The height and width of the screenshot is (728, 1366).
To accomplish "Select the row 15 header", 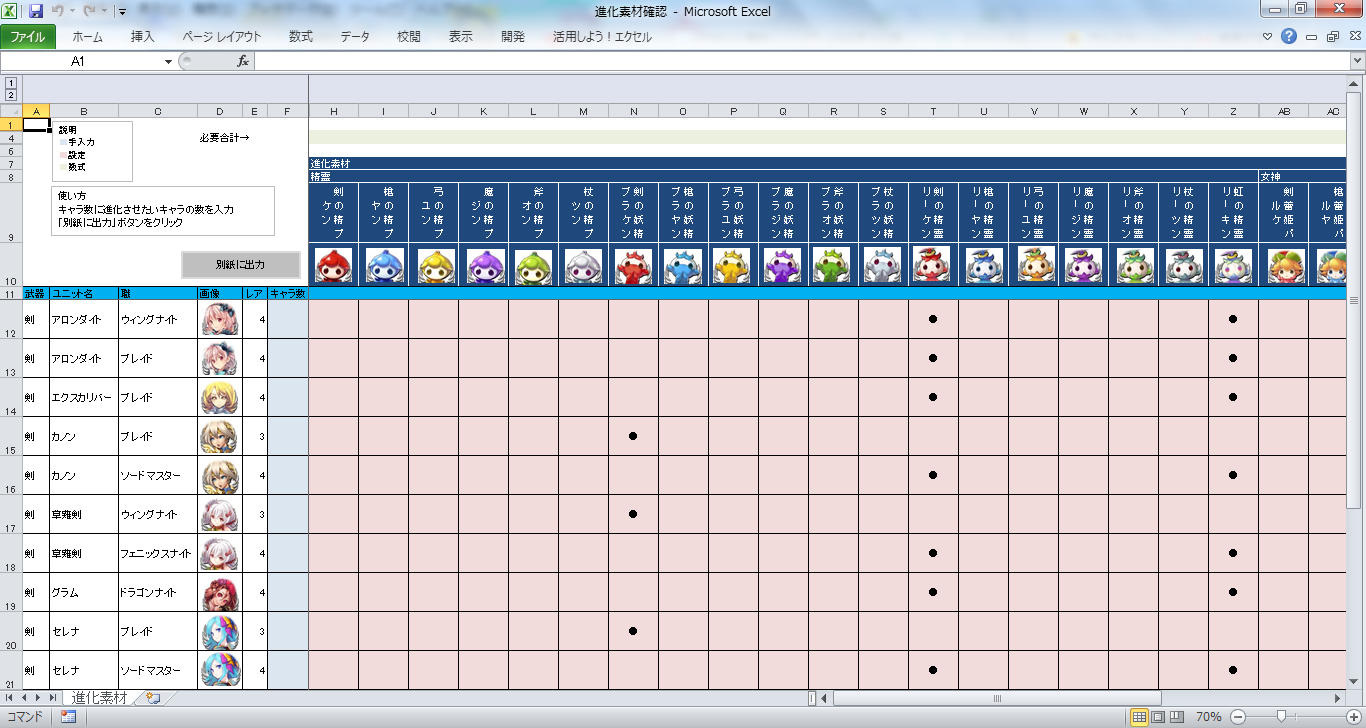I will coord(11,436).
